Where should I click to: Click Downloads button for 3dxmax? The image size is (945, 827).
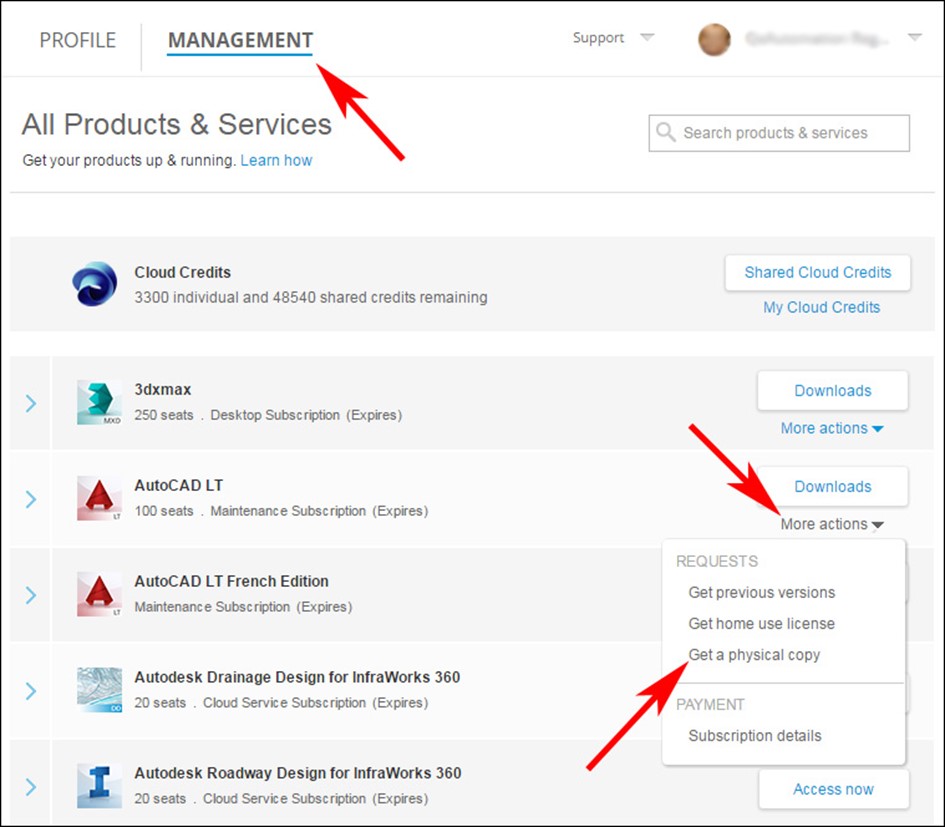(832, 391)
